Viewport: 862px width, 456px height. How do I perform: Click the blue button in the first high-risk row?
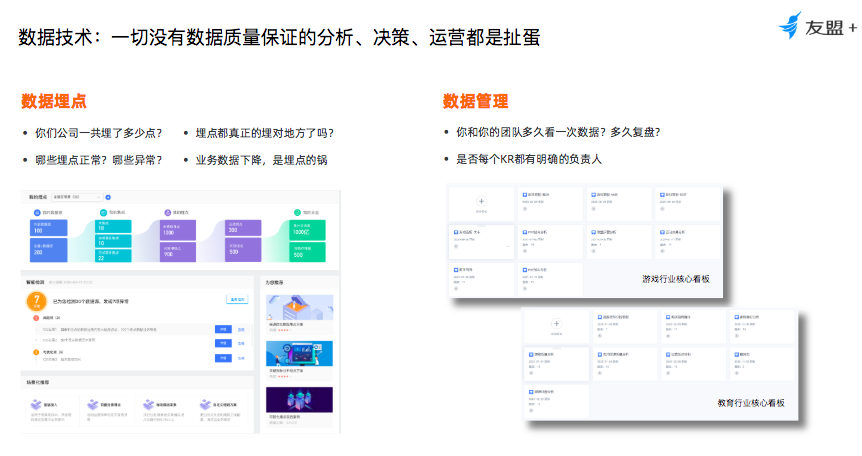[223, 329]
